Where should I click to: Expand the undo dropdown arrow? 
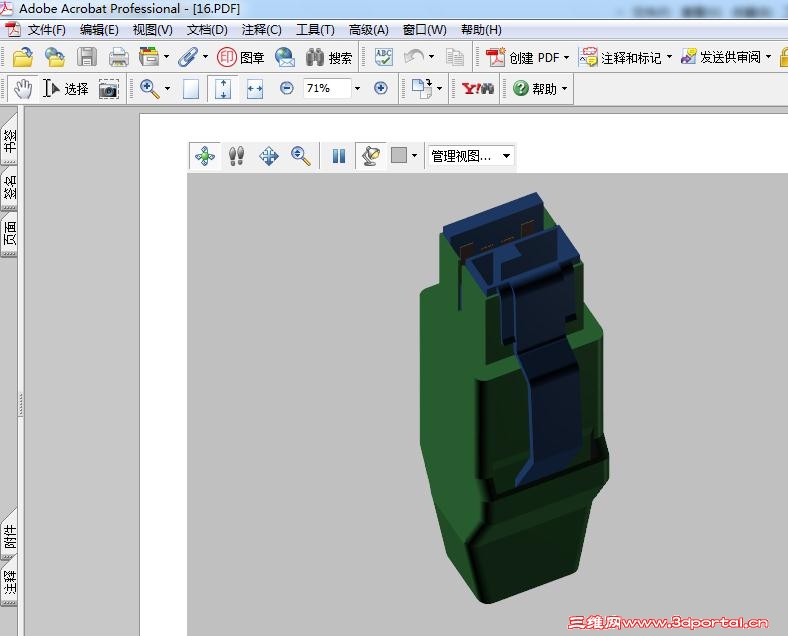click(431, 57)
